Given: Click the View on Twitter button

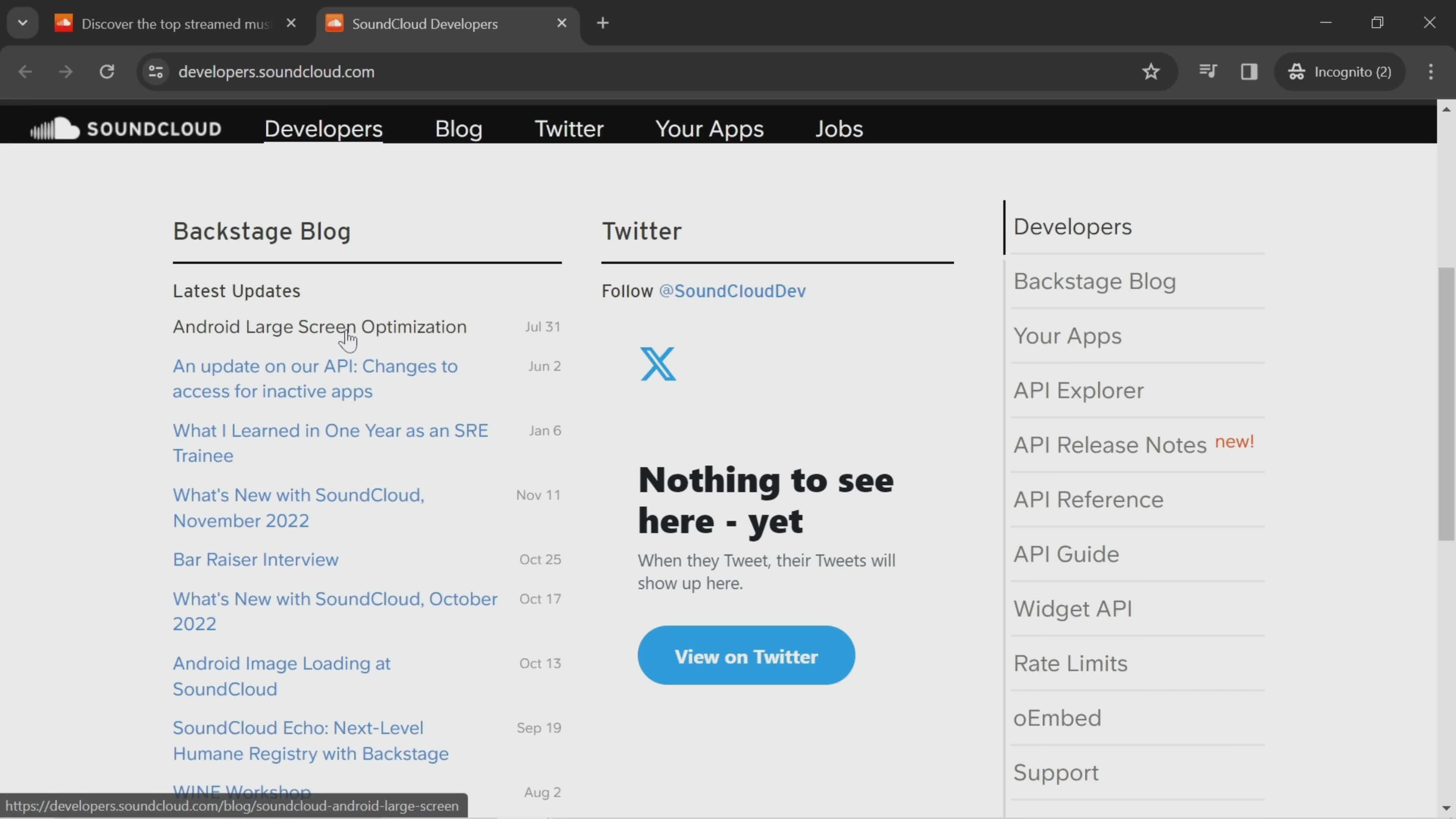Looking at the screenshot, I should (746, 656).
